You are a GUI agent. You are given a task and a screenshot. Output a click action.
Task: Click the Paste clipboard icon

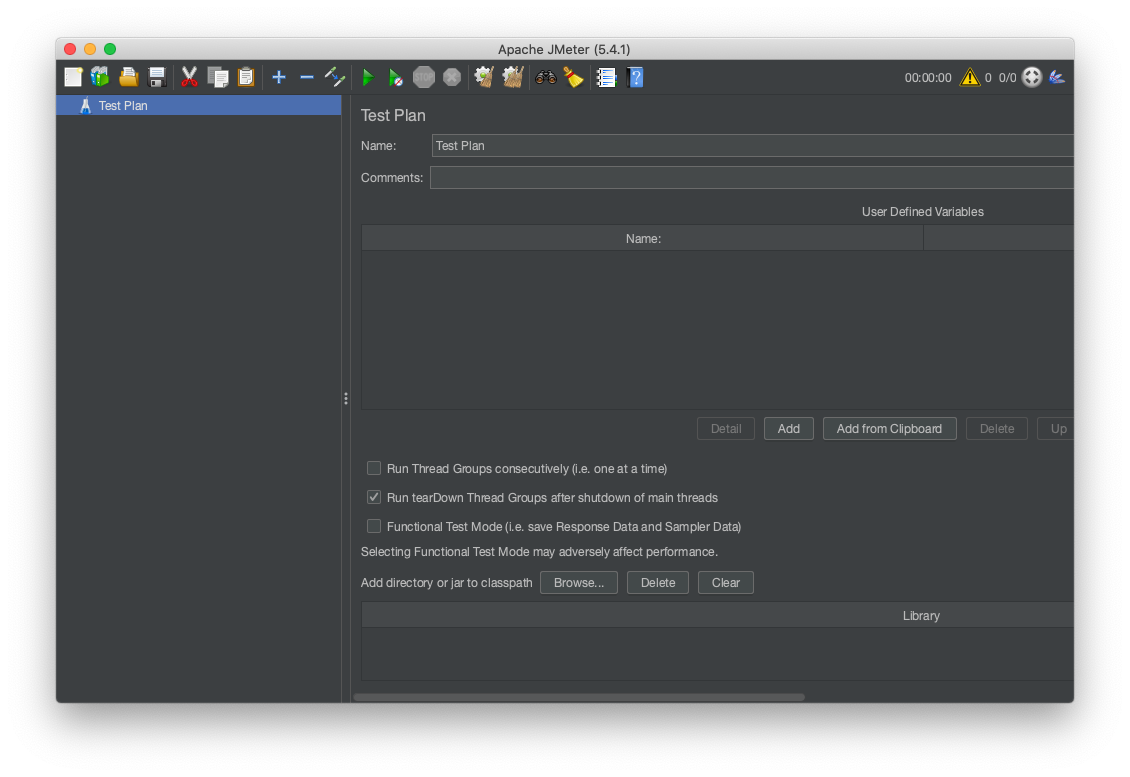click(246, 77)
